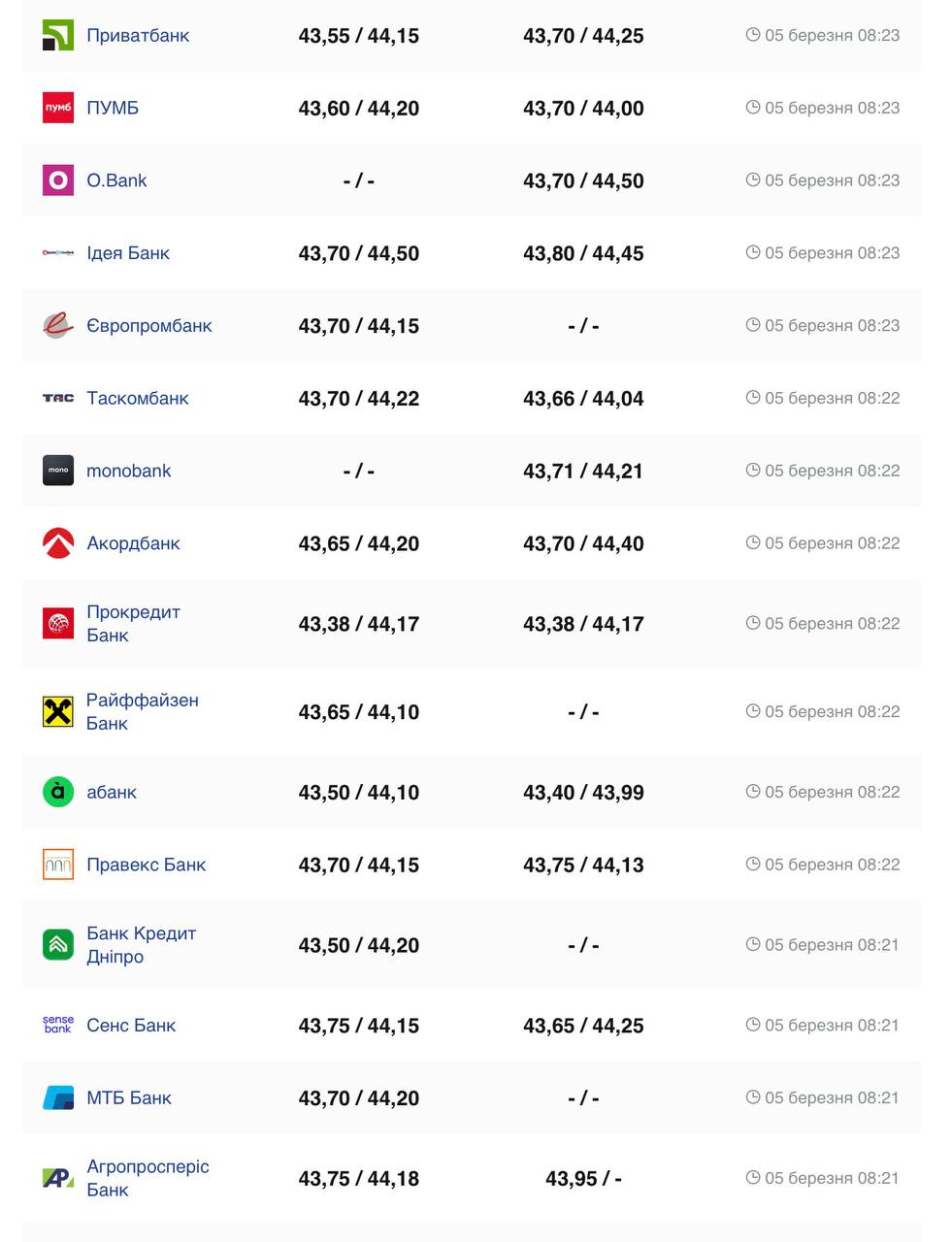Click the black monobank logo icon

58,471
